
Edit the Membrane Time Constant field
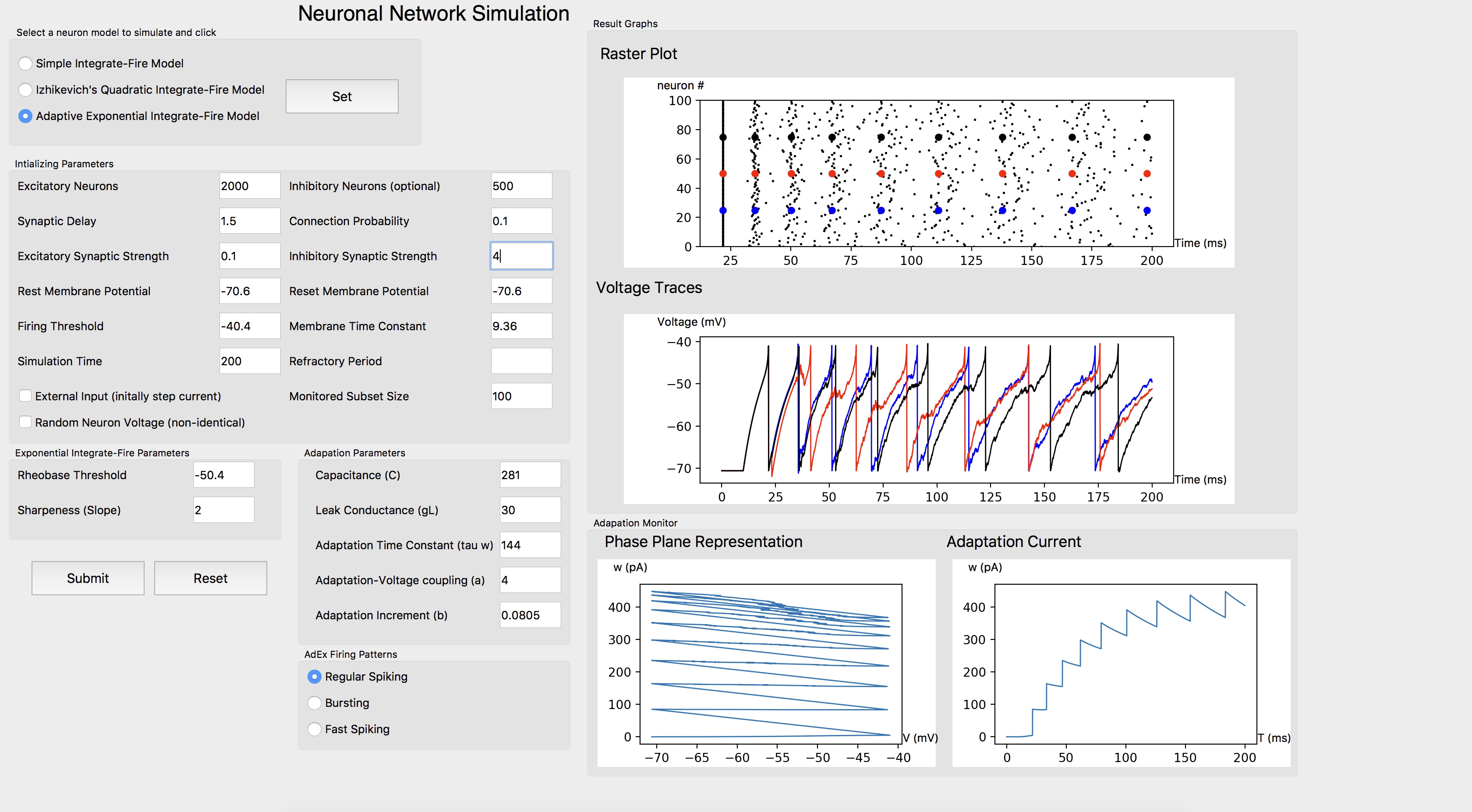click(521, 326)
